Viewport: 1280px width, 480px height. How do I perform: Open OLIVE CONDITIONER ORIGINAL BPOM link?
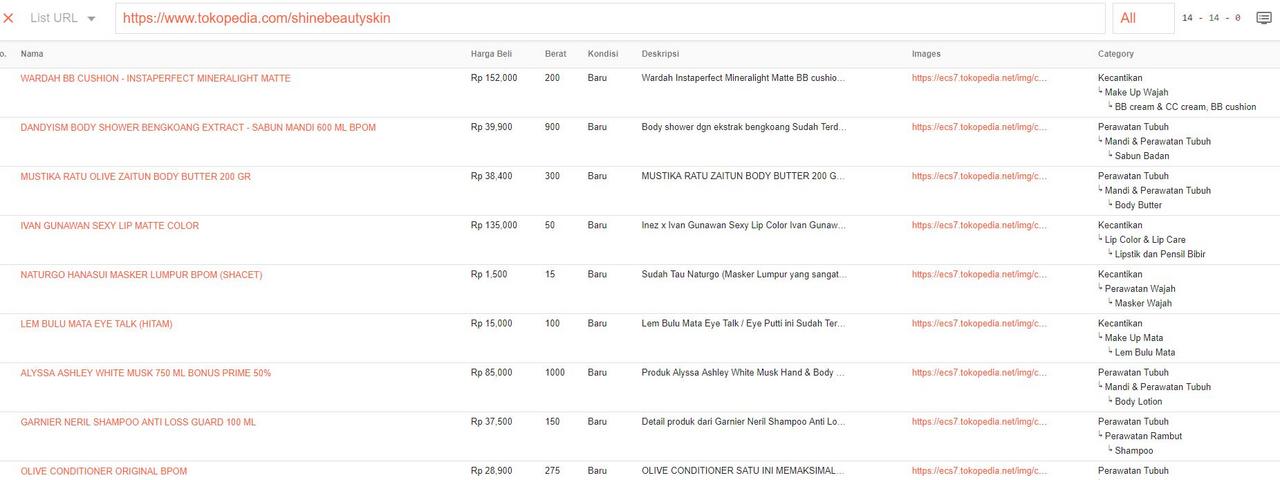pyautogui.click(x=104, y=471)
